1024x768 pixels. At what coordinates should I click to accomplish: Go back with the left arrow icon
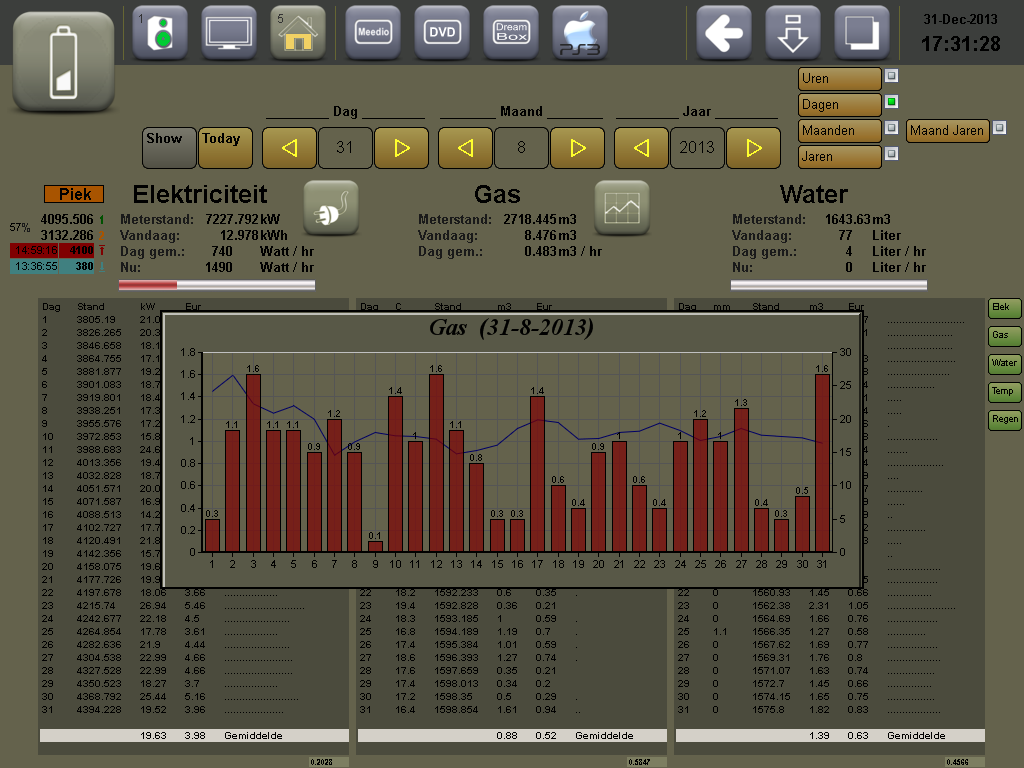(x=724, y=32)
